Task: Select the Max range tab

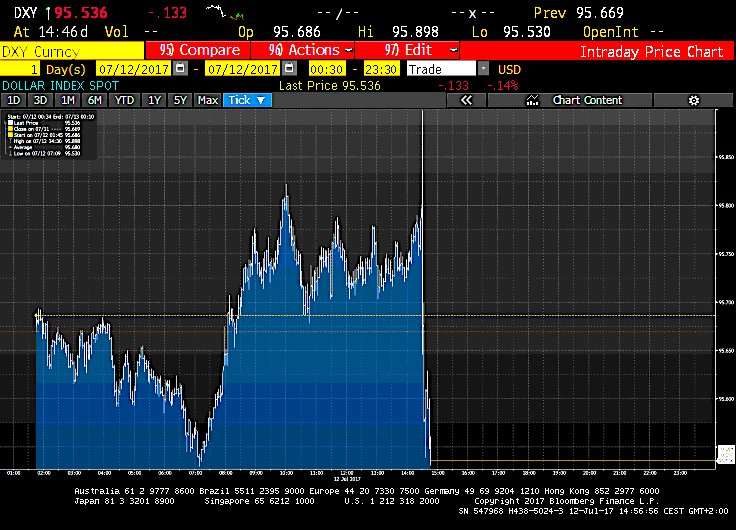Action: click(207, 100)
